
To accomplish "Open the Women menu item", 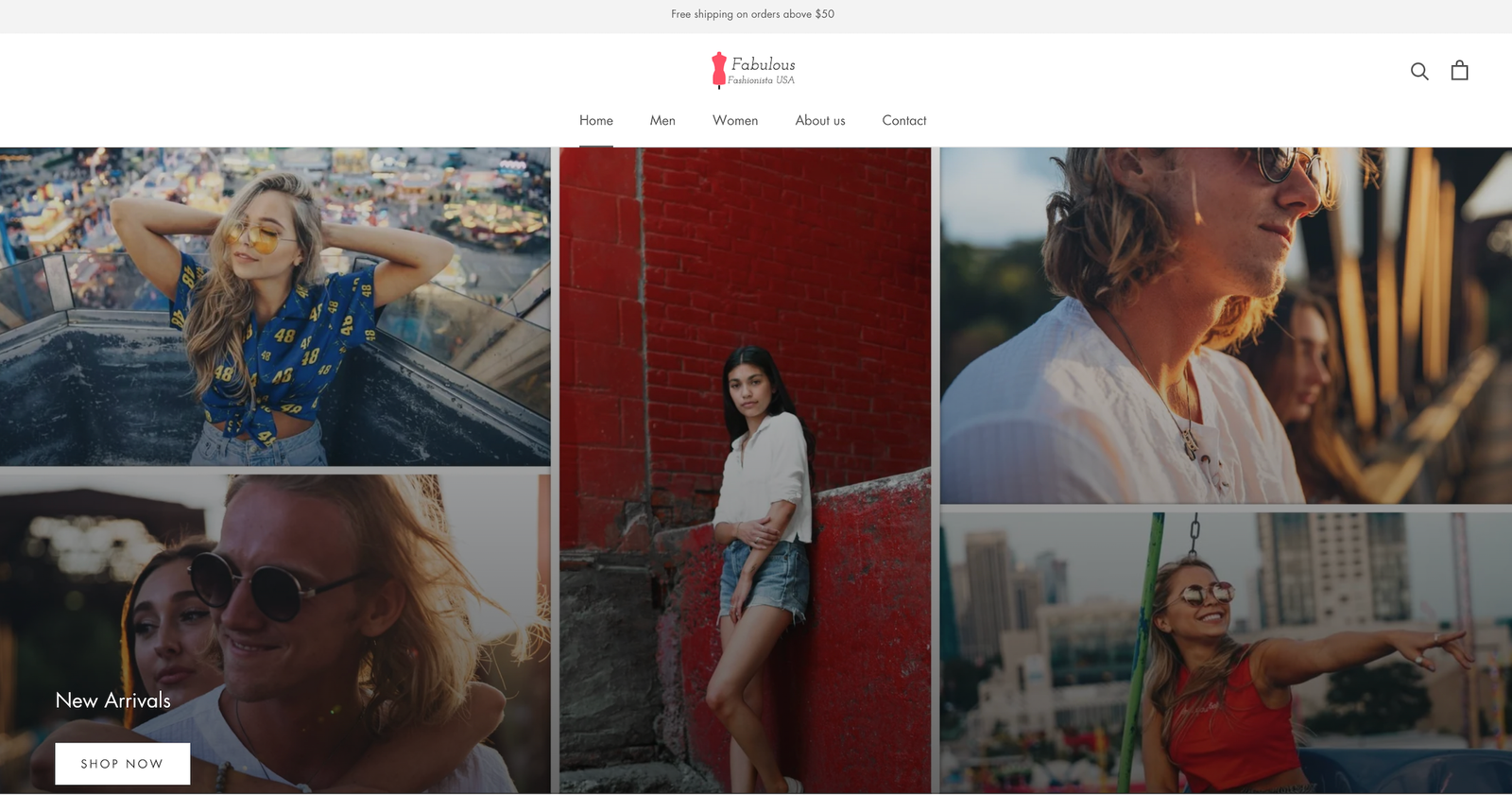I will coord(735,120).
